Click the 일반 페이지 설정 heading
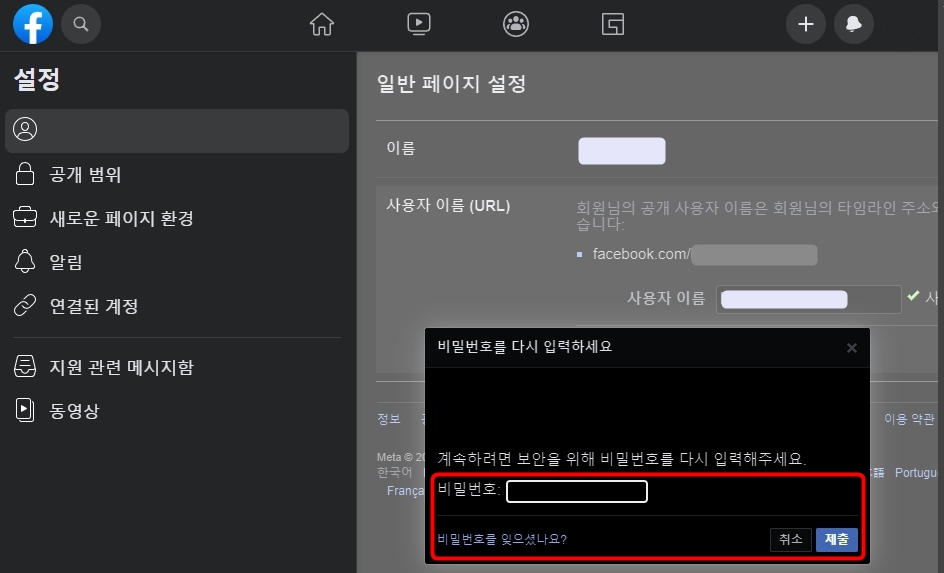This screenshot has height=573, width=944. point(452,84)
